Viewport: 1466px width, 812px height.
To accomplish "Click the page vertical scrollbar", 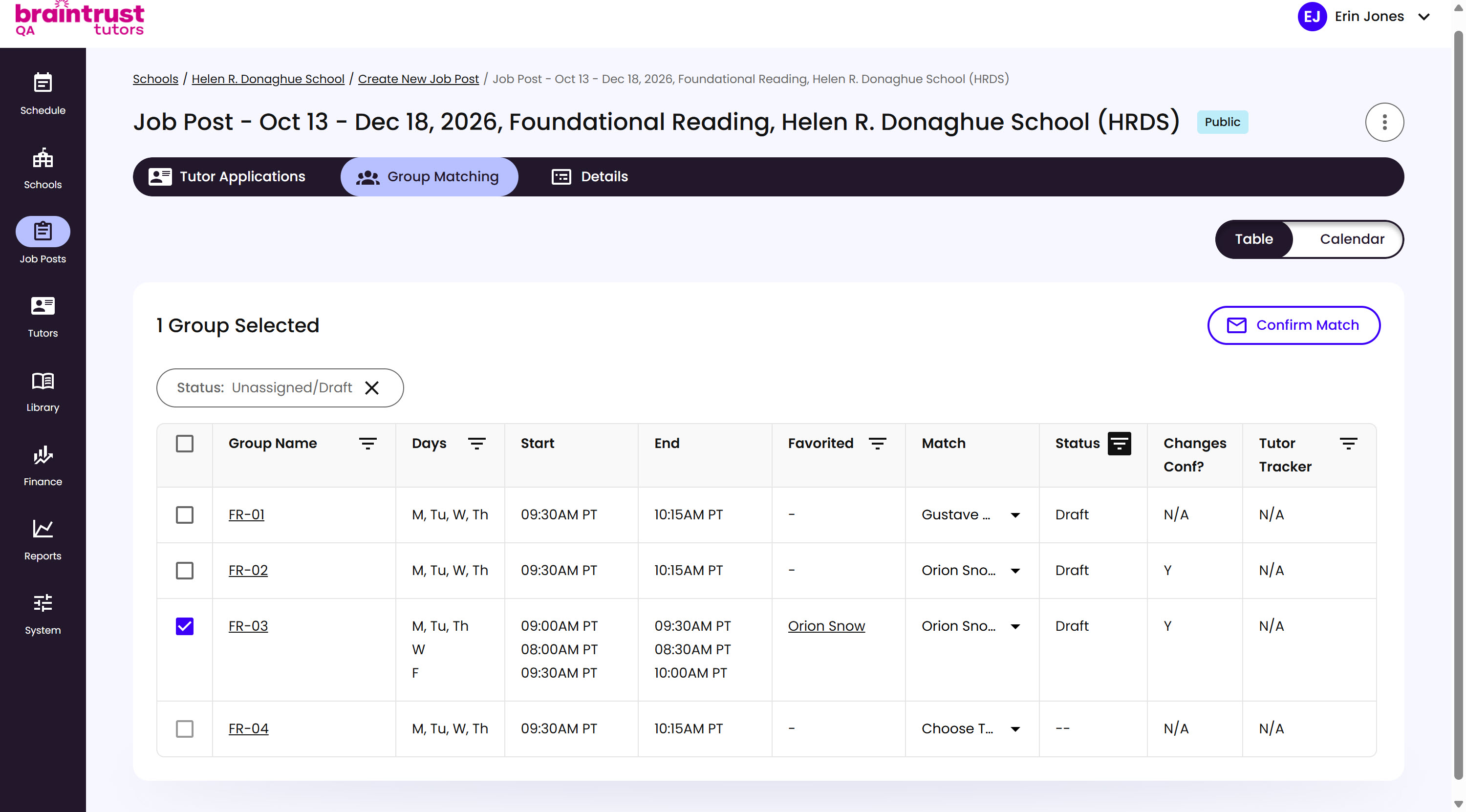I will [x=1458, y=405].
